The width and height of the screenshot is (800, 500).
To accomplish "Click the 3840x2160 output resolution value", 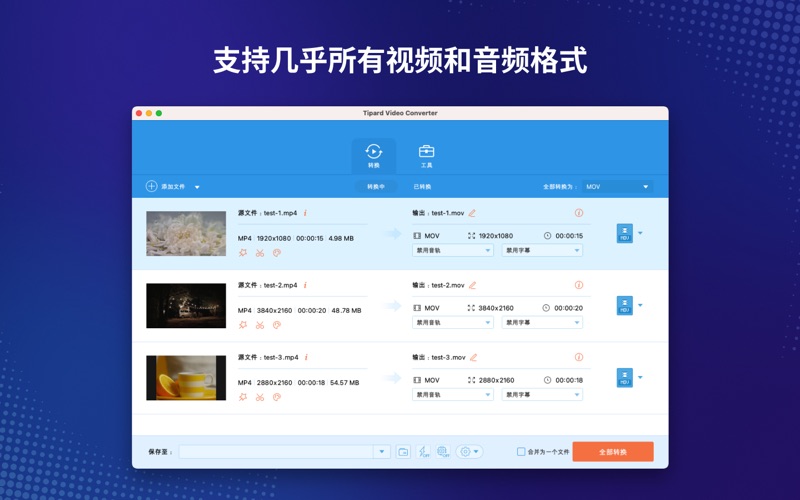I will click(496, 308).
